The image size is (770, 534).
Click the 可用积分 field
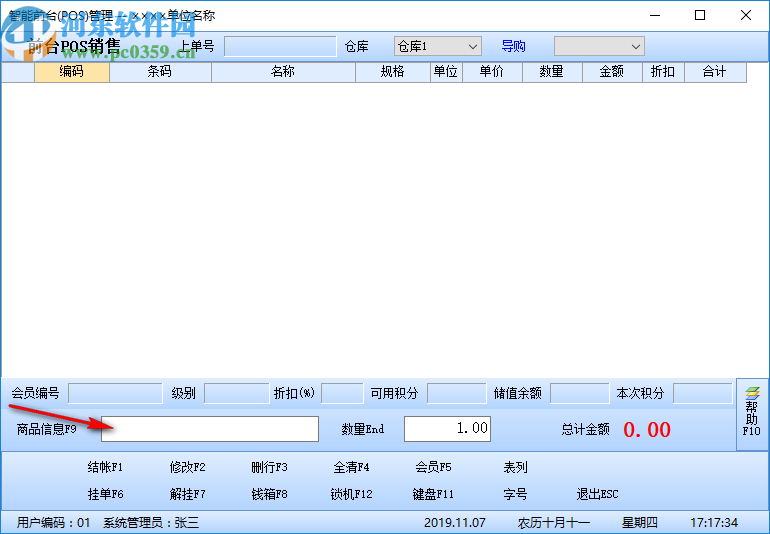[x=457, y=393]
